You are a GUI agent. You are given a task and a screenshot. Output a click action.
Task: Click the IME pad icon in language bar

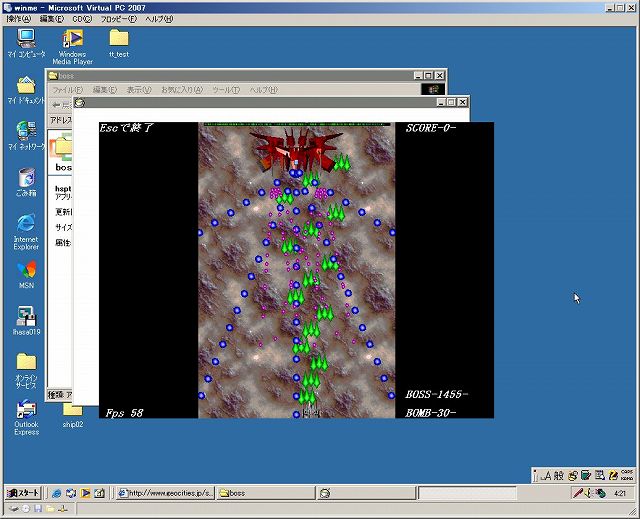tap(573, 475)
